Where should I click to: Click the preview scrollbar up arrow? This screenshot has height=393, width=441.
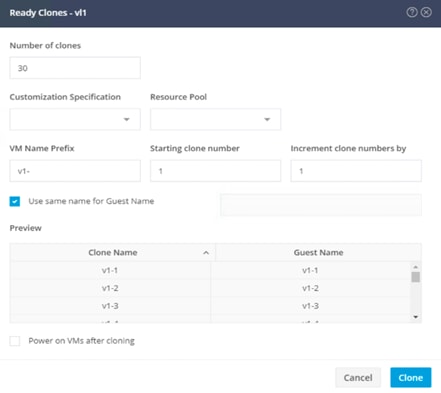pyautogui.click(x=415, y=267)
